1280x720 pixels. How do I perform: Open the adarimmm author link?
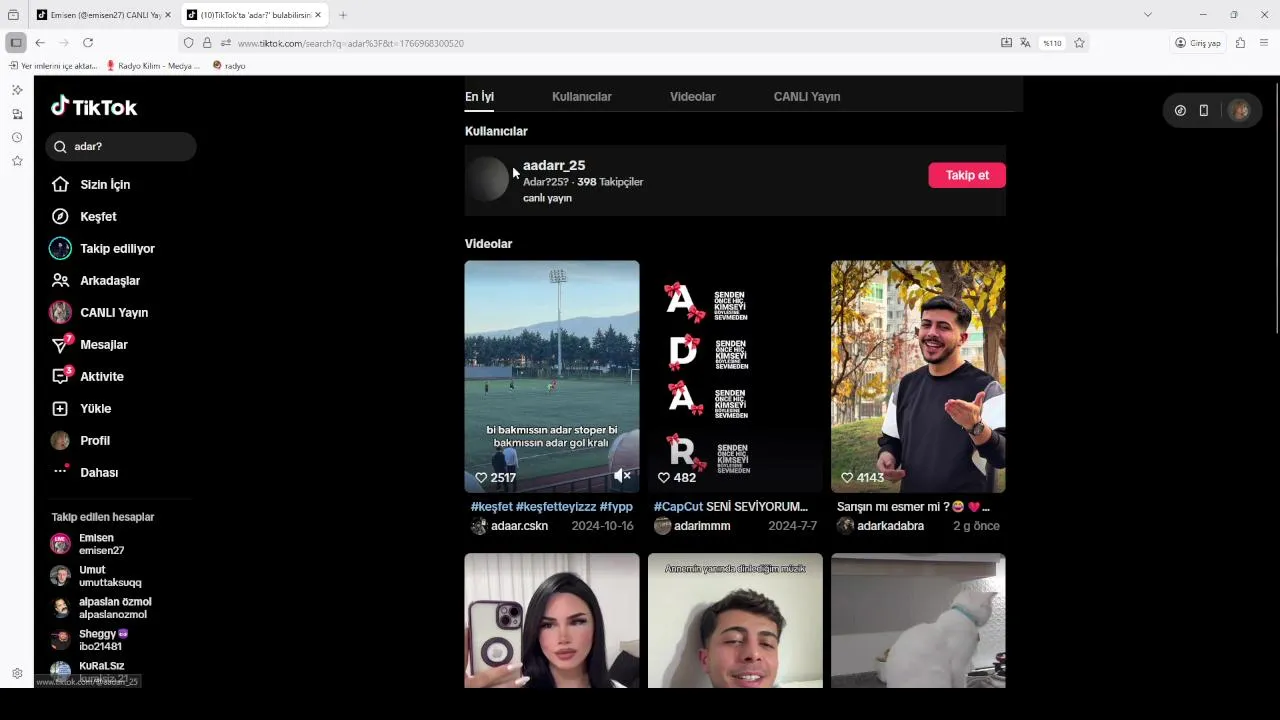coord(702,526)
